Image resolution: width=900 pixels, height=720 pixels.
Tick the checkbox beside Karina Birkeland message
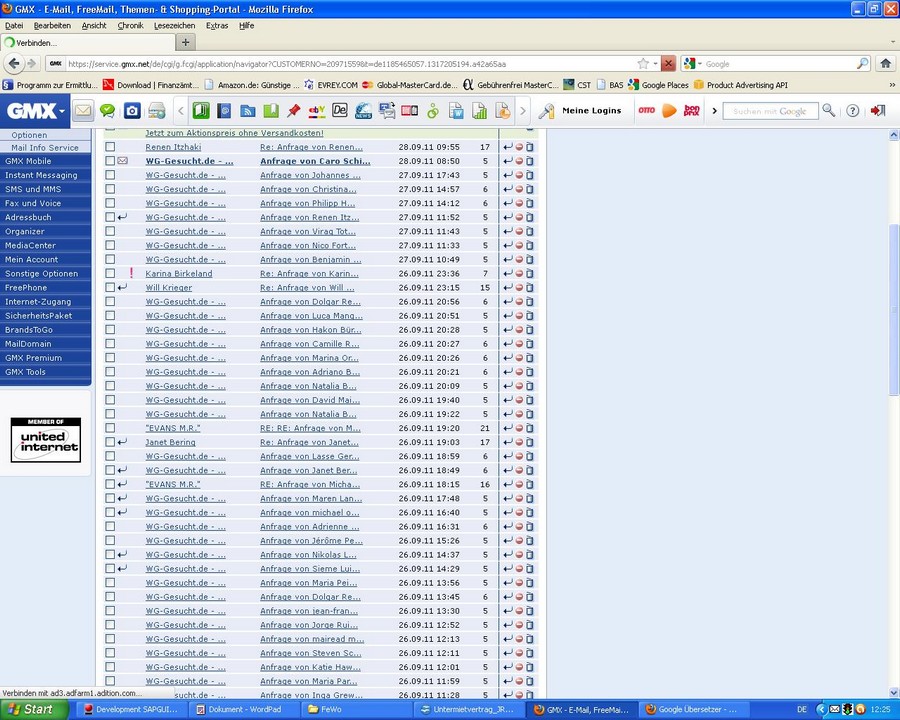(110, 274)
